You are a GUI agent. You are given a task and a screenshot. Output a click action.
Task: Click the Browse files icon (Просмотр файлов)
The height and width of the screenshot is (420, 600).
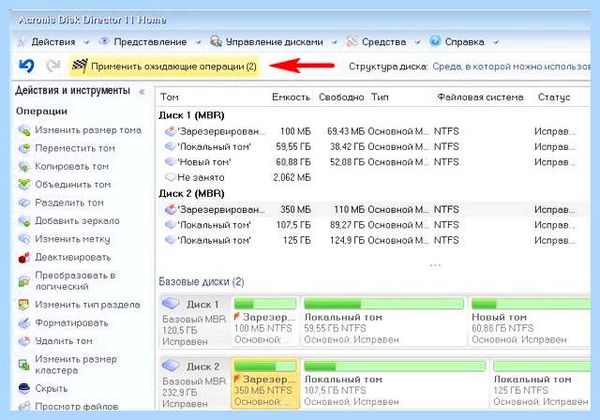pos(24,406)
